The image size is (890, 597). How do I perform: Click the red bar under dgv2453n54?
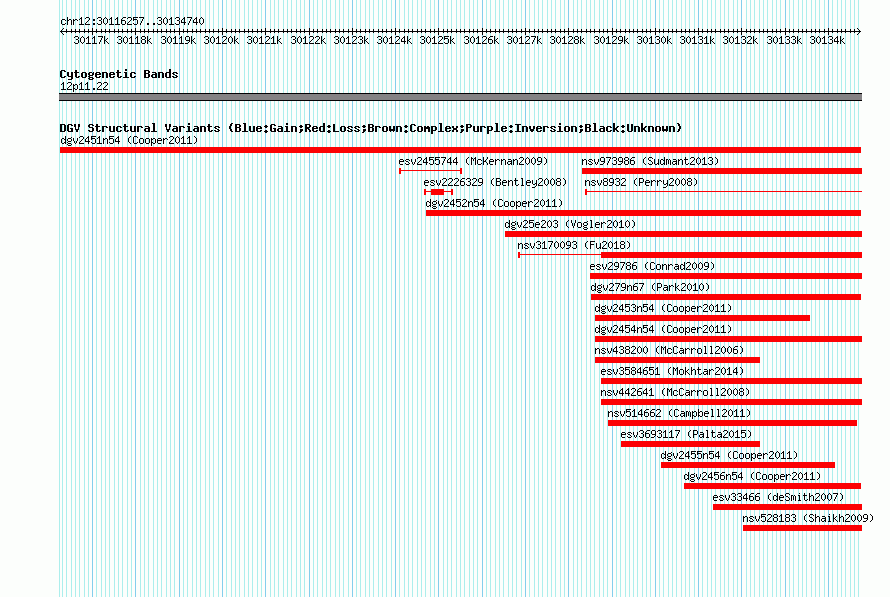[702, 318]
